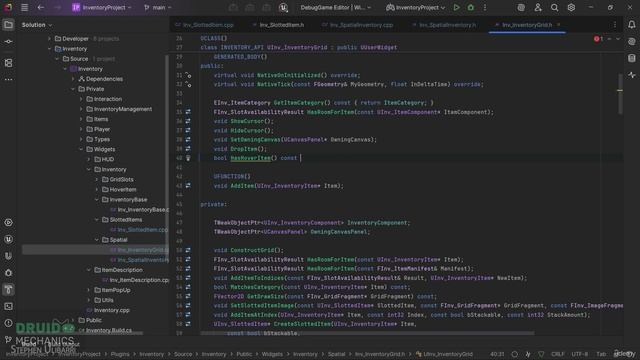
Task: Switch to Inv_SpatialInventory.h tab
Action: coord(444,25)
